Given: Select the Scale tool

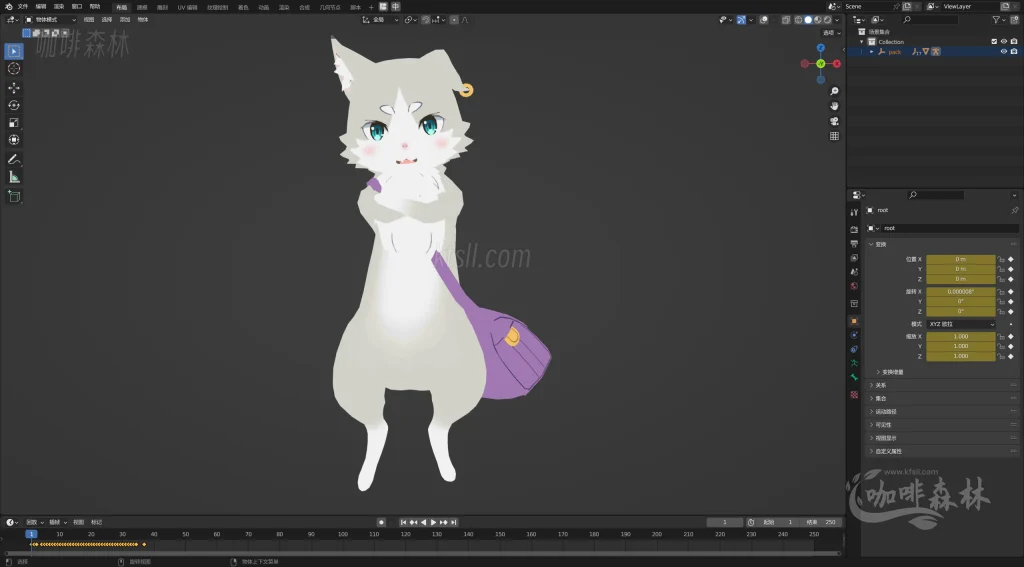Looking at the screenshot, I should click(14, 122).
